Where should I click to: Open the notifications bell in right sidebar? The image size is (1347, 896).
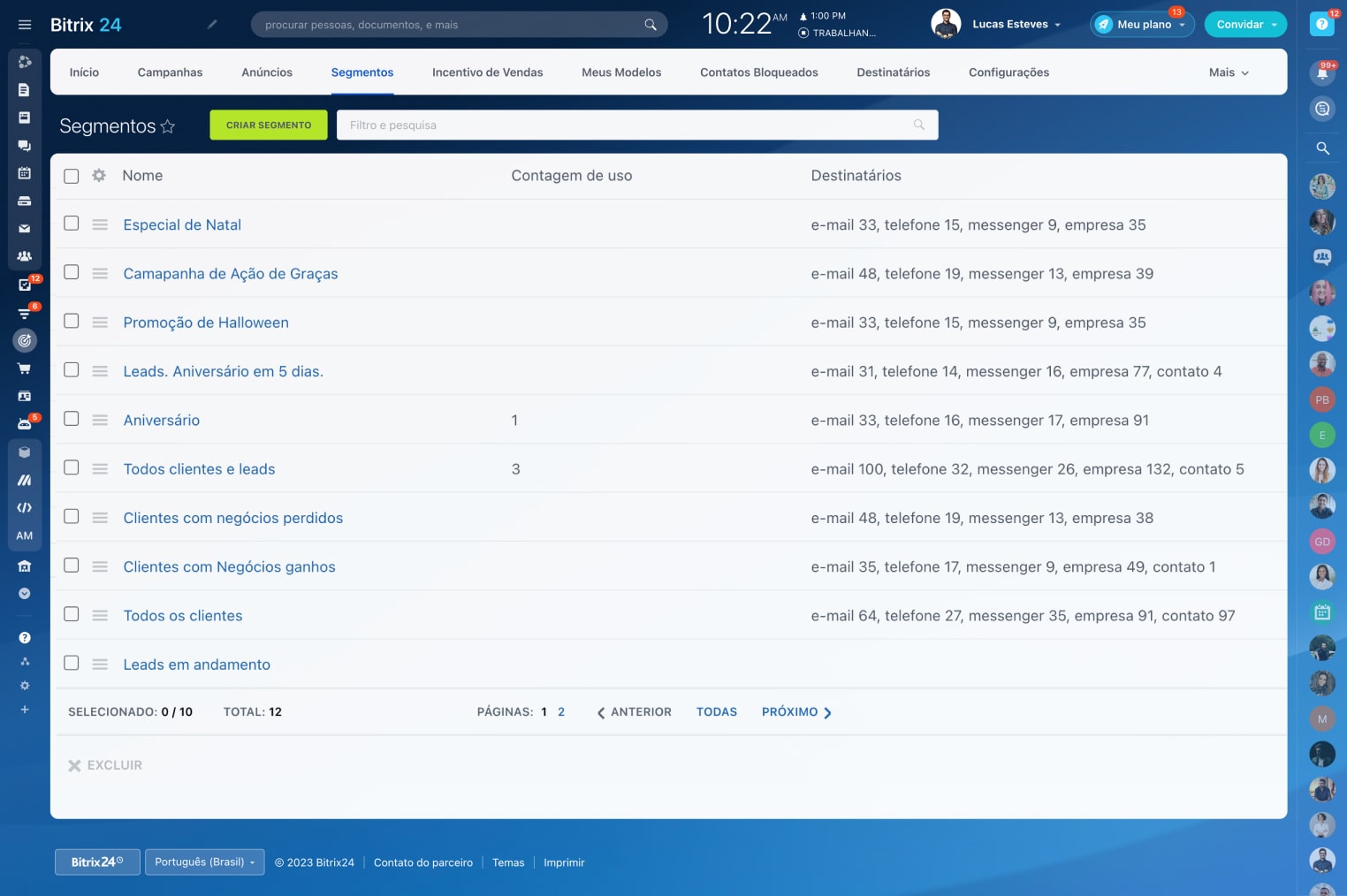click(1322, 73)
